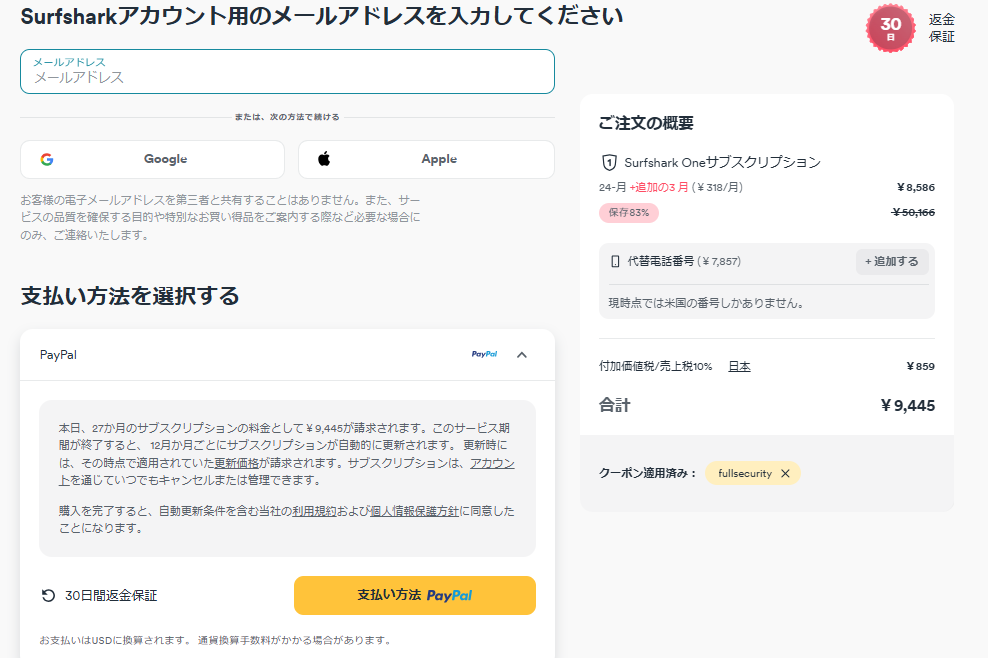This screenshot has height=658, width=988.
Task: Open the 利用規約 terms link
Action: point(314,511)
